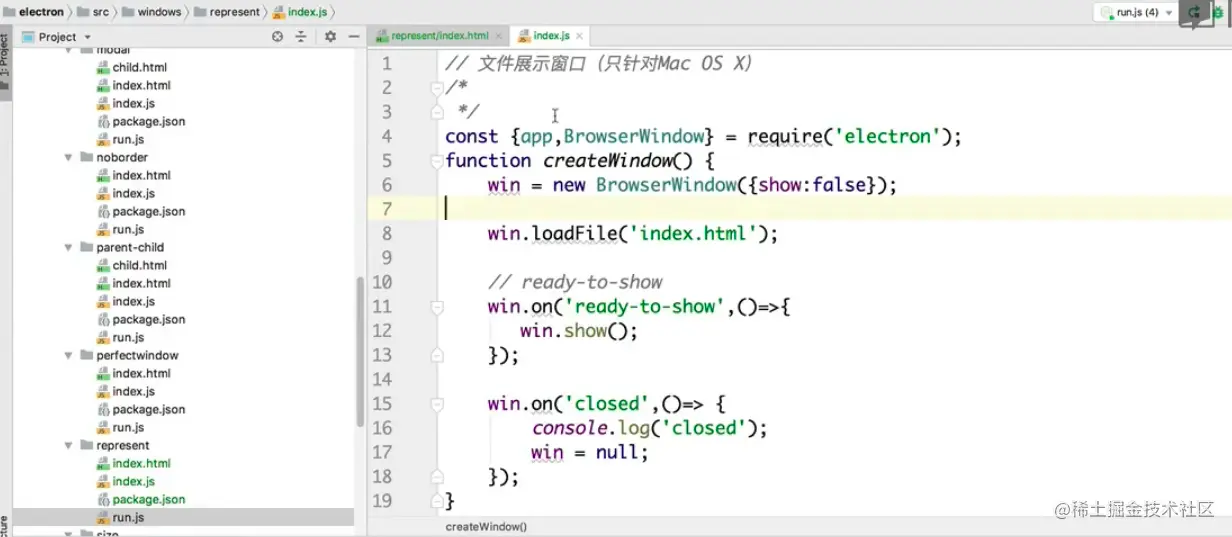
Task: Select the parent-child folder name
Action: point(130,248)
